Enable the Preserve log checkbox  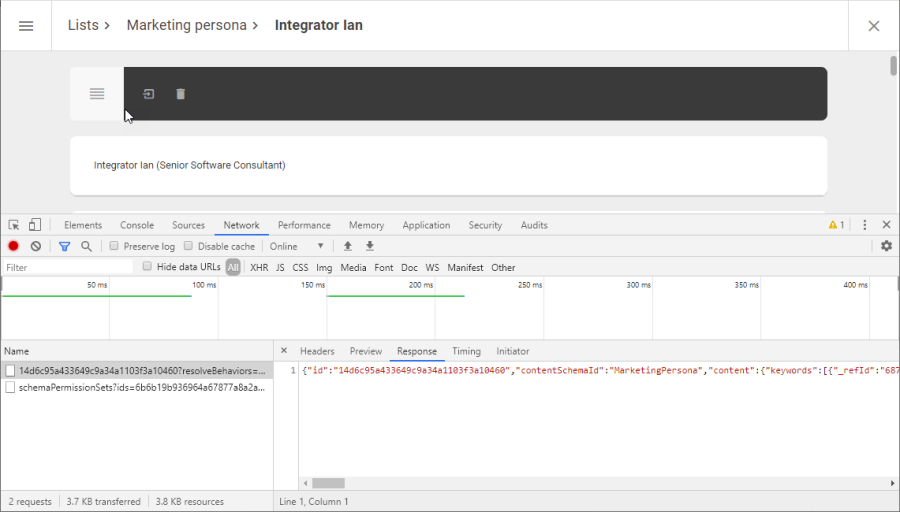pos(114,246)
